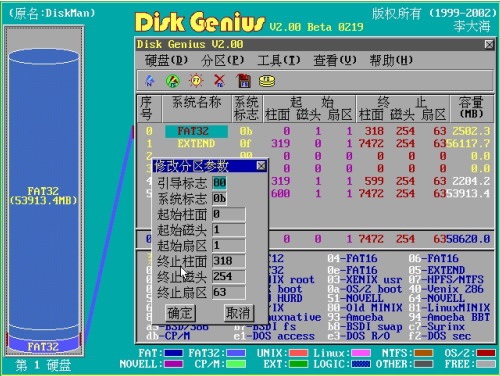The height and width of the screenshot is (376, 500).
Task: Click the sun-shaped F7 activate icon
Action: 196,81
